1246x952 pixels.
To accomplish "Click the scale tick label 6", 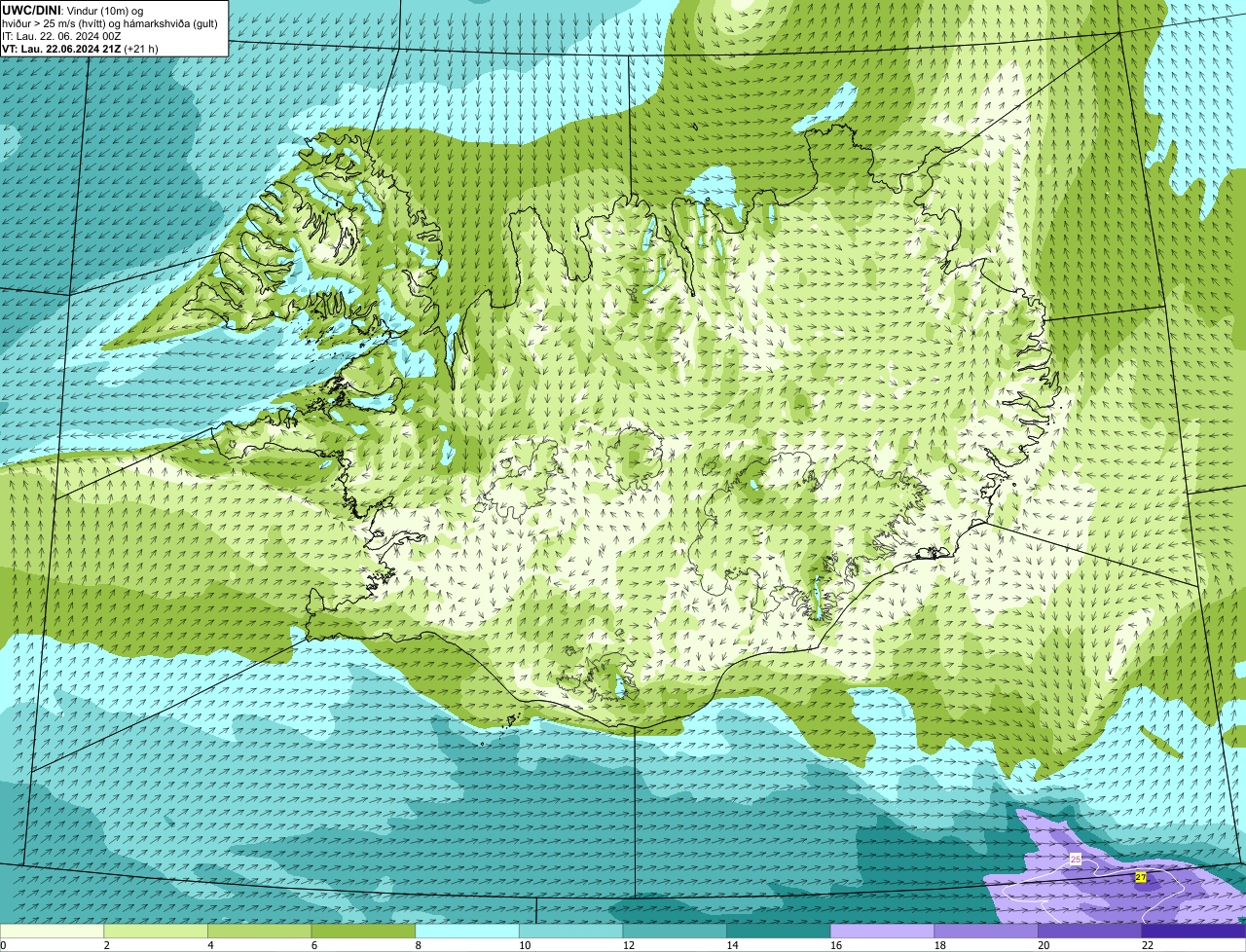I will pyautogui.click(x=314, y=945).
